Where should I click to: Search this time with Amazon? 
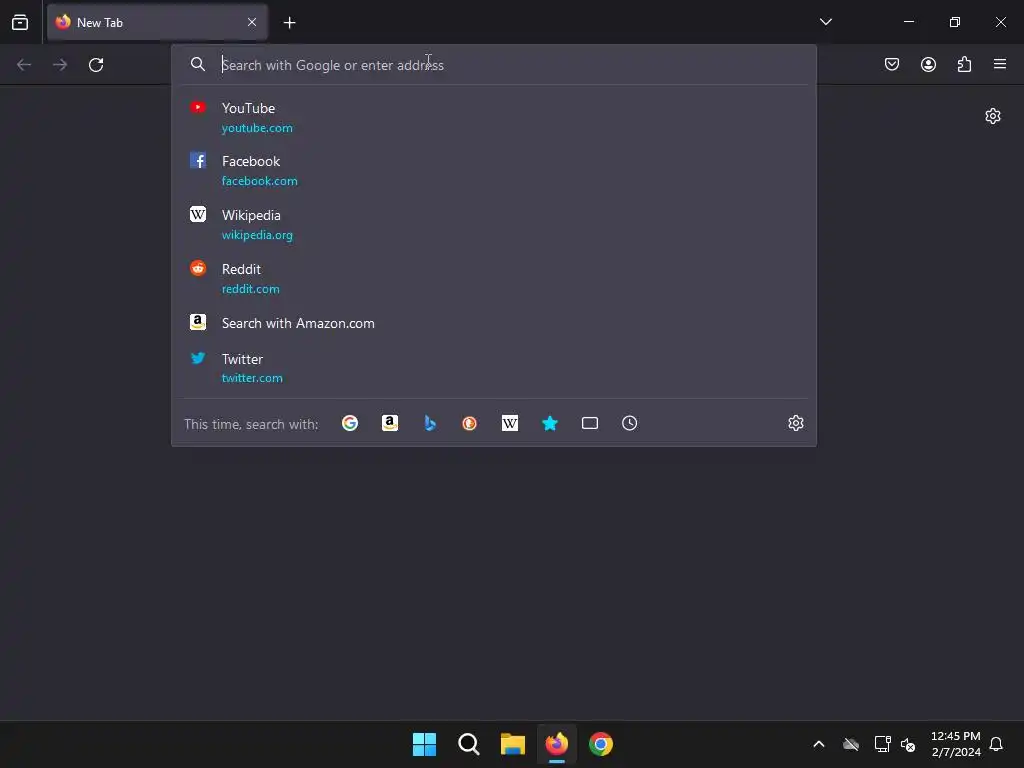point(390,423)
